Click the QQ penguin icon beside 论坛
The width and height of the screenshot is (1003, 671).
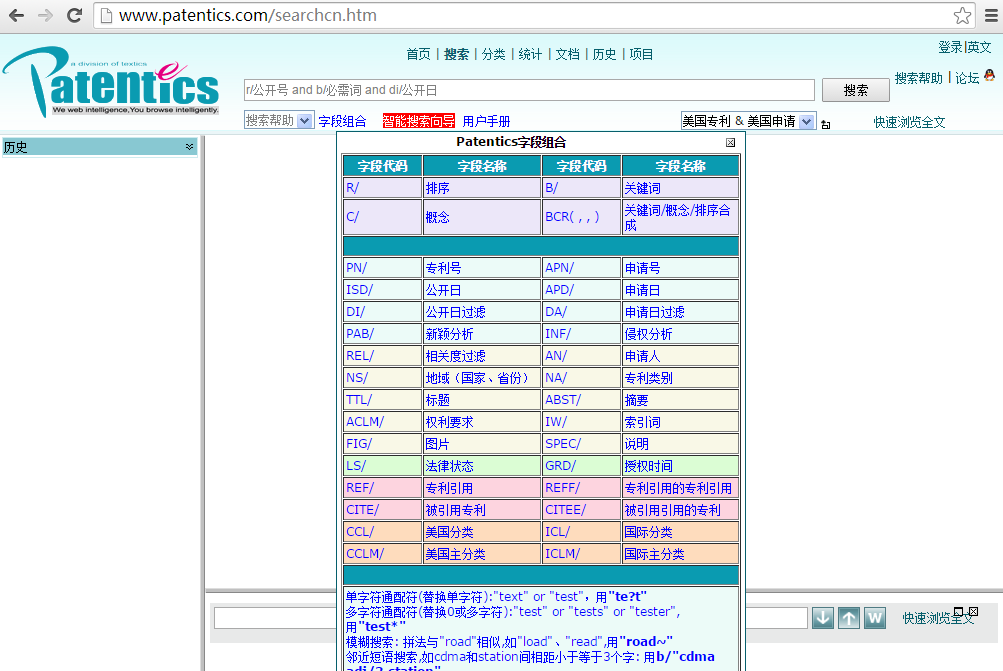990,75
